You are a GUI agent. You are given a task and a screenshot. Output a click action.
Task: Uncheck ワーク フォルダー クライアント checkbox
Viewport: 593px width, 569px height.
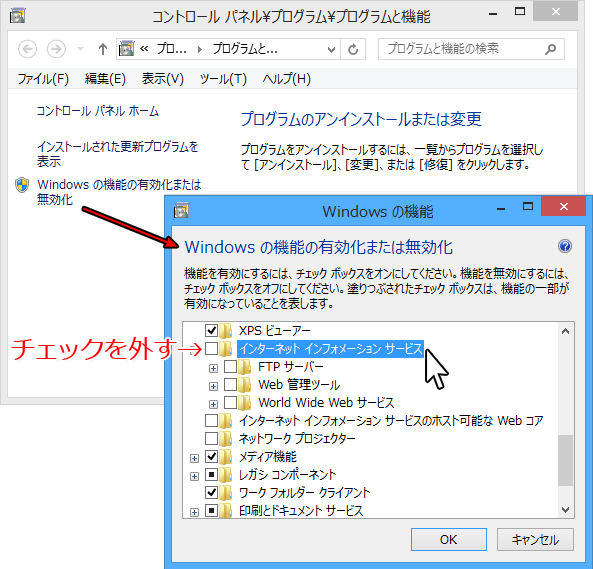(x=211, y=493)
